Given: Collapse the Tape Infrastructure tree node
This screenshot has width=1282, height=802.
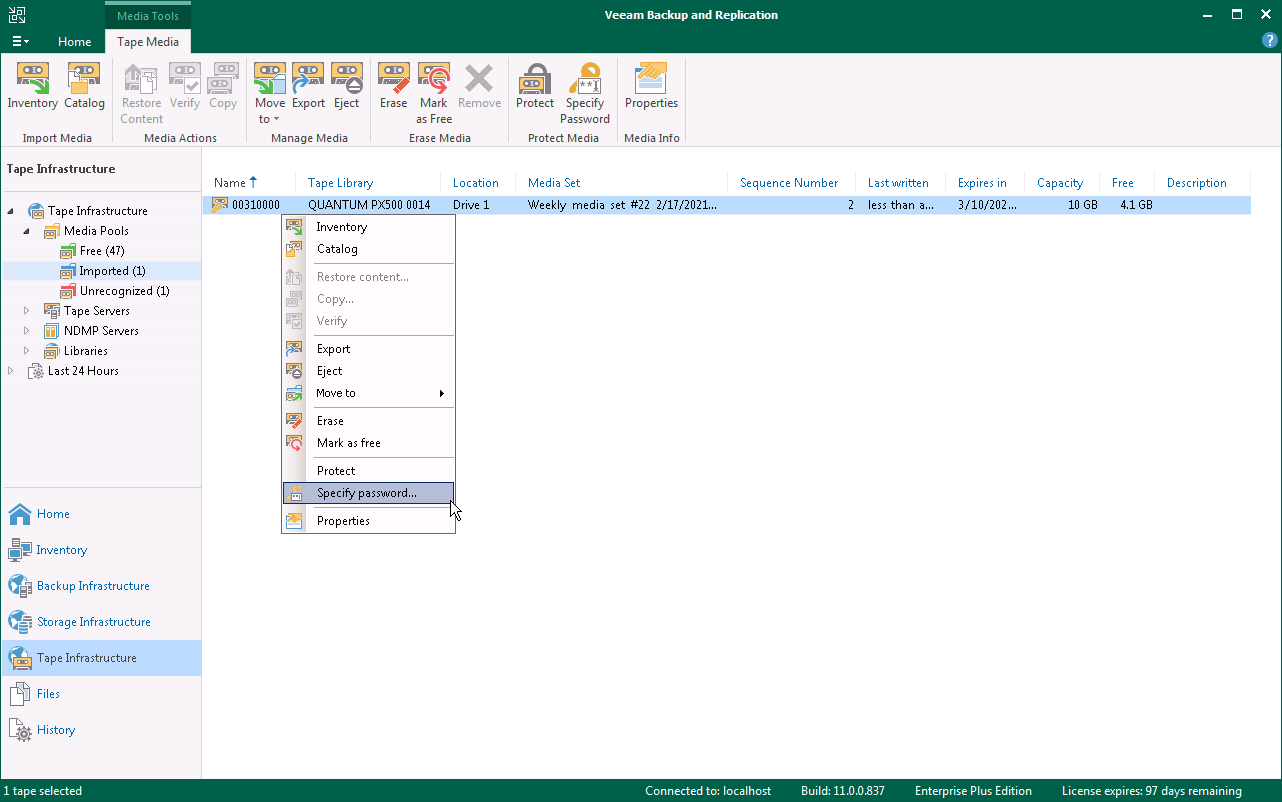Looking at the screenshot, I should pyautogui.click(x=11, y=211).
